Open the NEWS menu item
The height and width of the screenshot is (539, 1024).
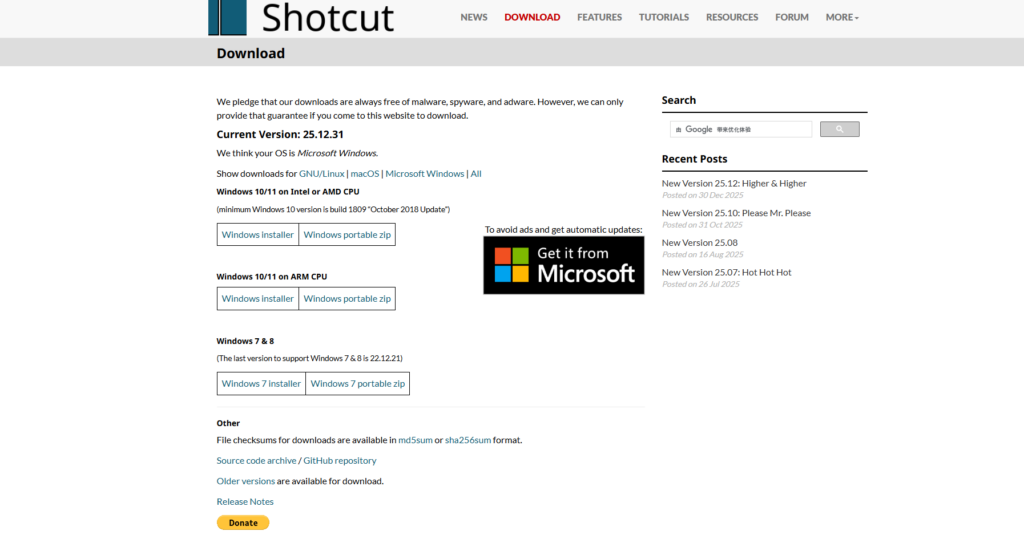pos(474,17)
